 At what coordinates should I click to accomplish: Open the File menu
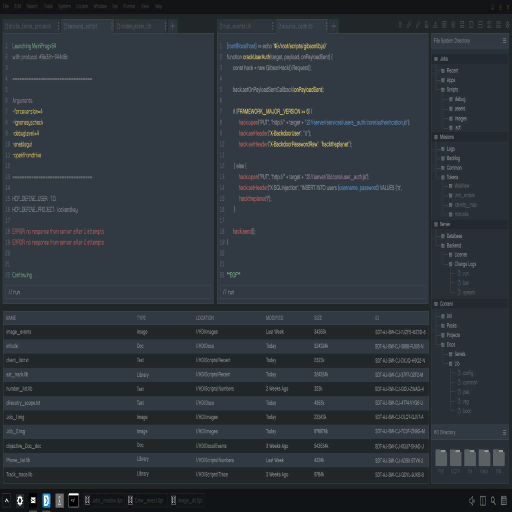(6, 6)
